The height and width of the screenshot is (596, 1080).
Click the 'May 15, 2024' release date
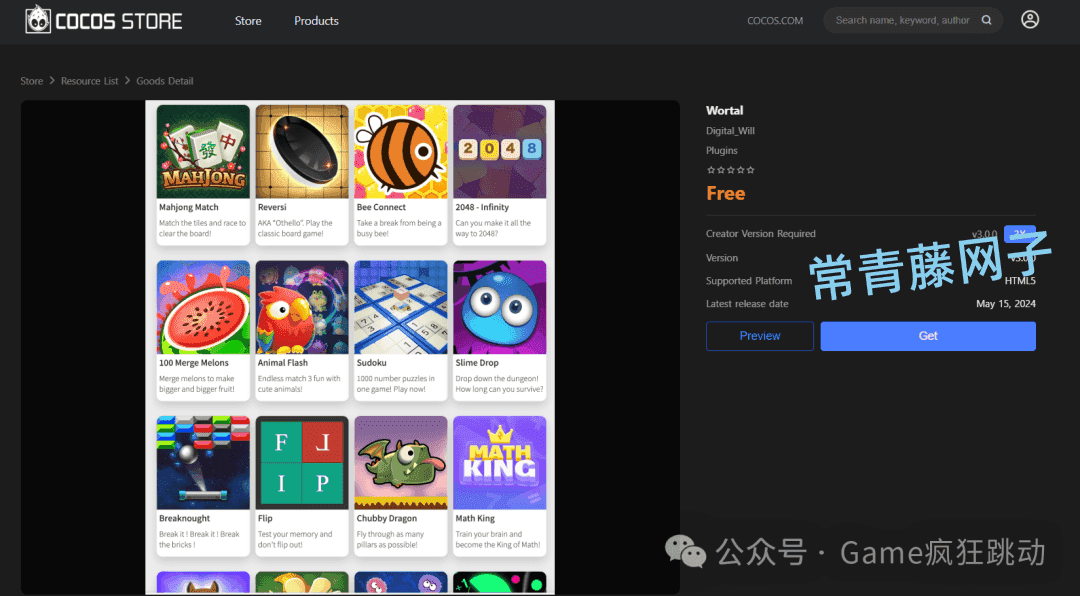pyautogui.click(x=1006, y=304)
